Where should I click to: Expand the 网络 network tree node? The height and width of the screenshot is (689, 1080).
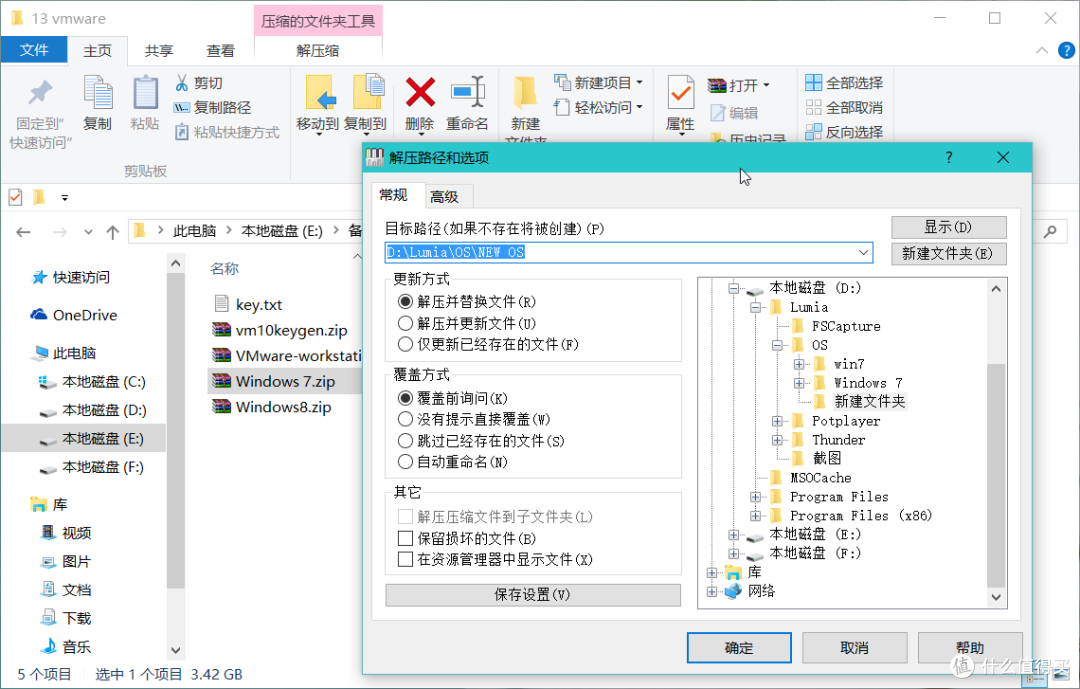(x=712, y=591)
